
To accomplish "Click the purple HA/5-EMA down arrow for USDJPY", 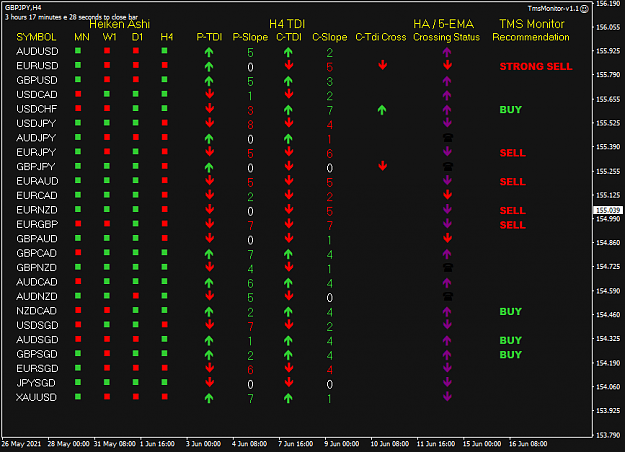I will [447, 122].
